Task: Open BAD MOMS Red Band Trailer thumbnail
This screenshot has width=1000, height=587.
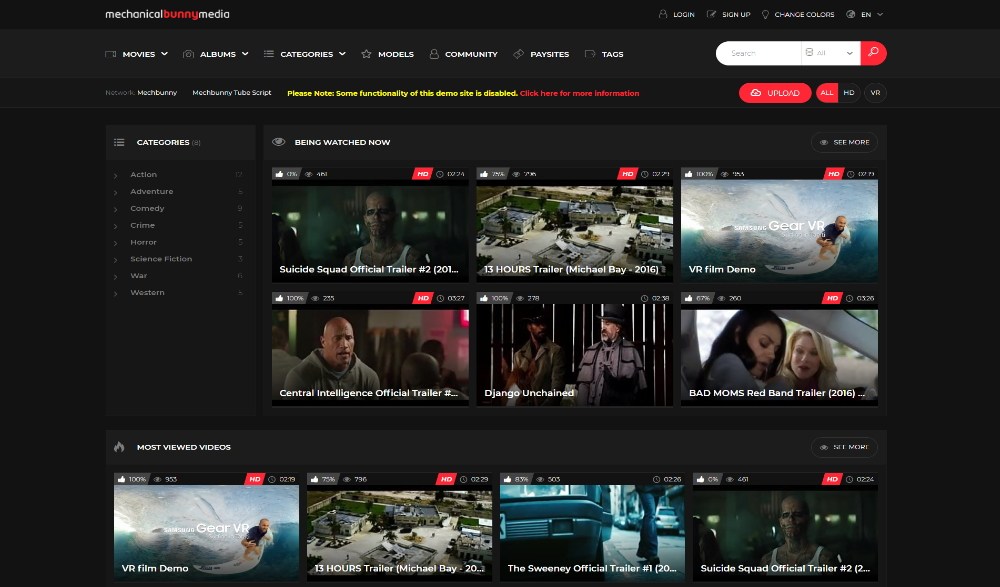Action: pyautogui.click(x=779, y=355)
